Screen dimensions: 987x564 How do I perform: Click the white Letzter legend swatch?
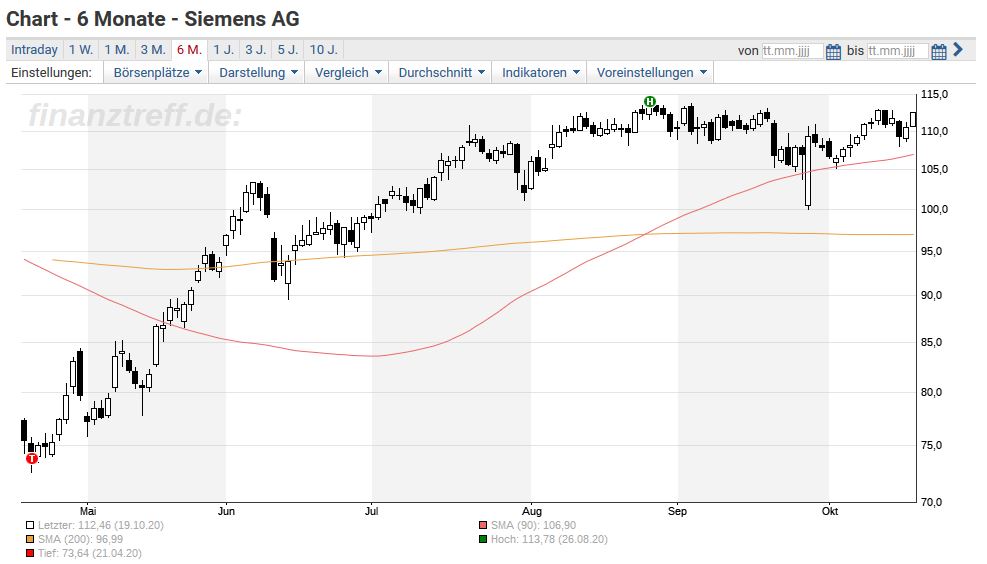(30, 525)
